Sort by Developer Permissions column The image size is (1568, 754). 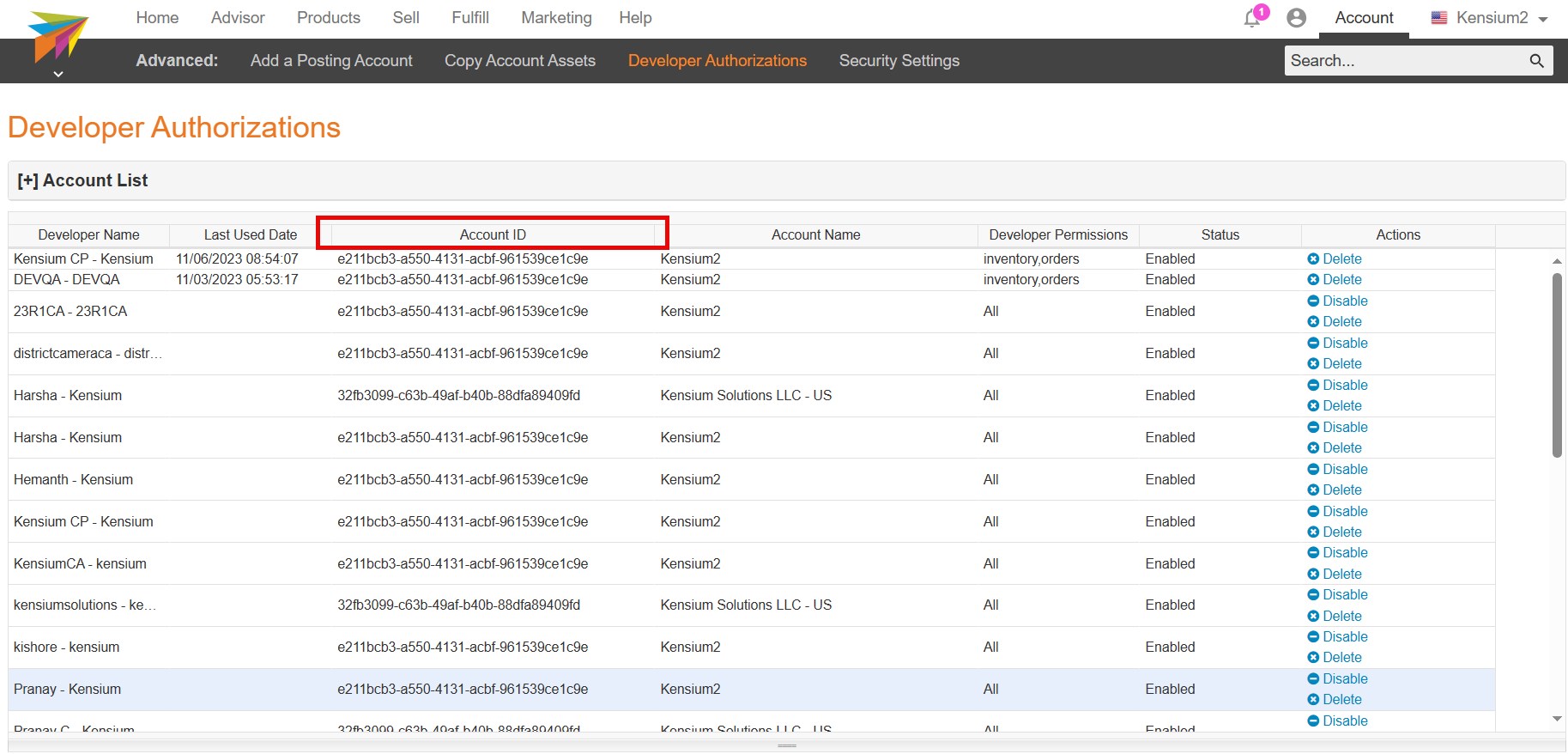pos(1058,235)
